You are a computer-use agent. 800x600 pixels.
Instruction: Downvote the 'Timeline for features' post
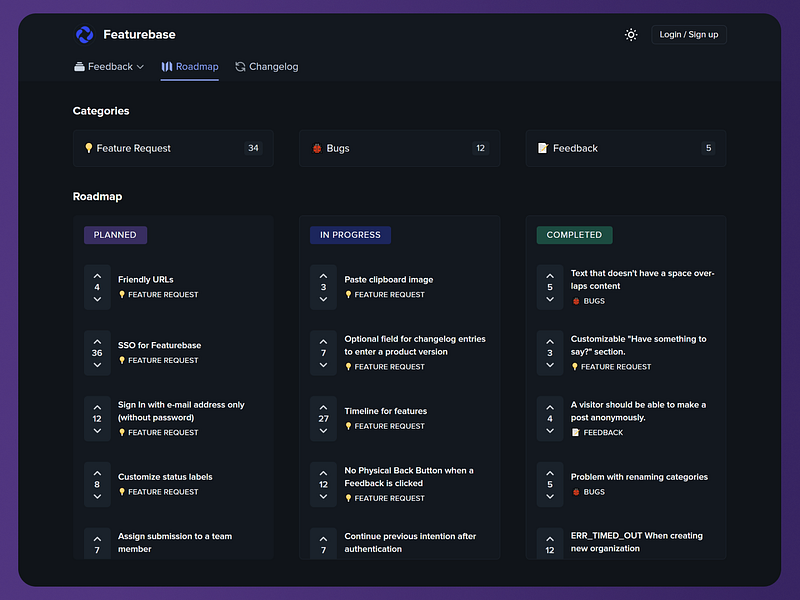pos(322,432)
